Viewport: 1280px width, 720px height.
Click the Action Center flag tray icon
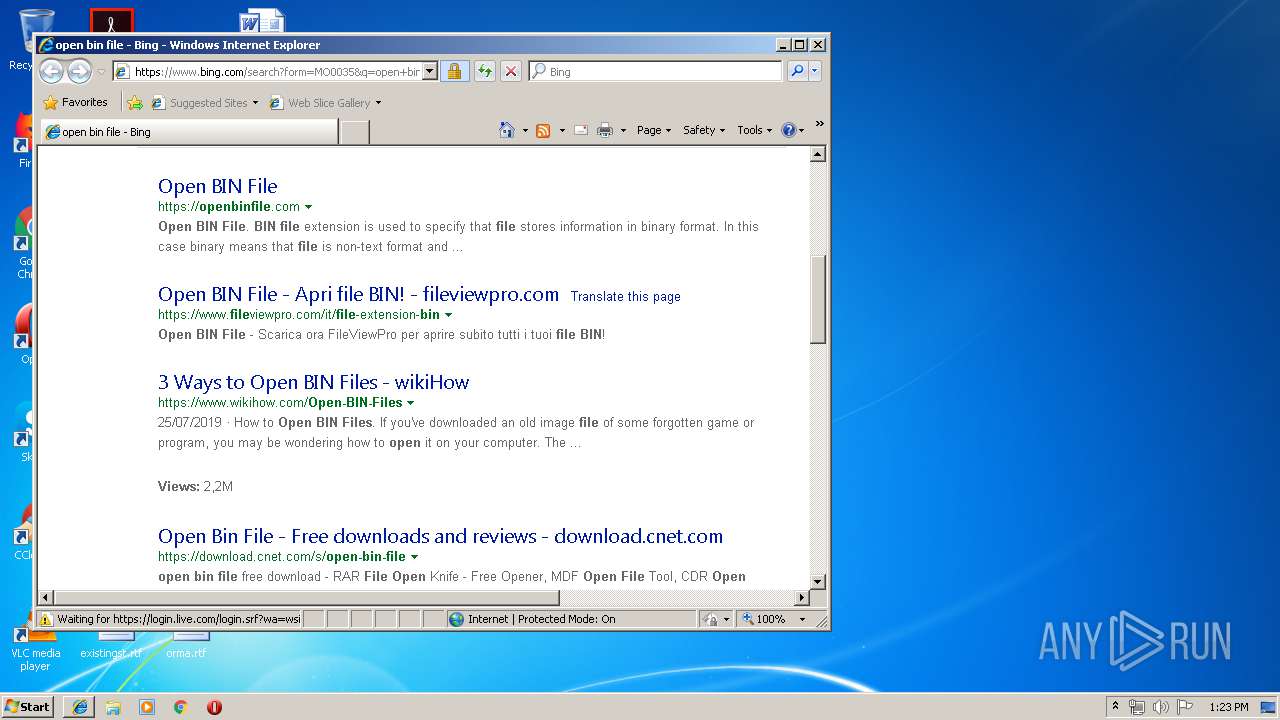[1185, 707]
